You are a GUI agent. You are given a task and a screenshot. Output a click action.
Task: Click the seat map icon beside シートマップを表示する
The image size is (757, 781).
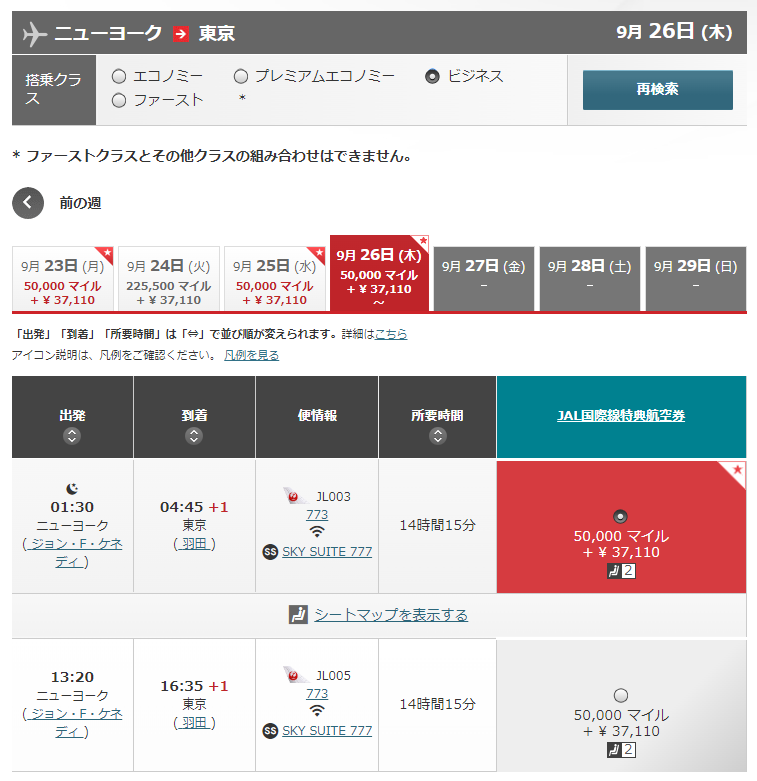coord(298,615)
